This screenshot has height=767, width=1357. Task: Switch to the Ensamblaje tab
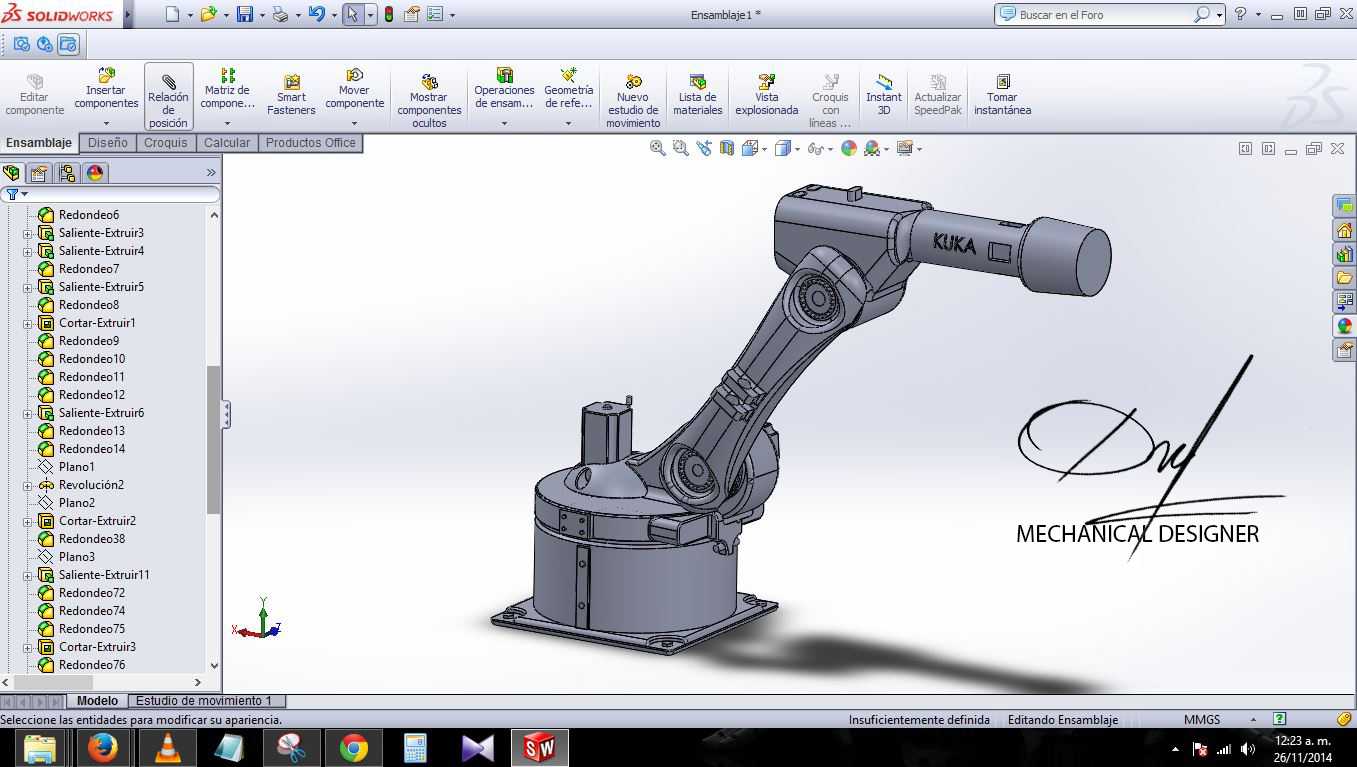click(x=40, y=143)
